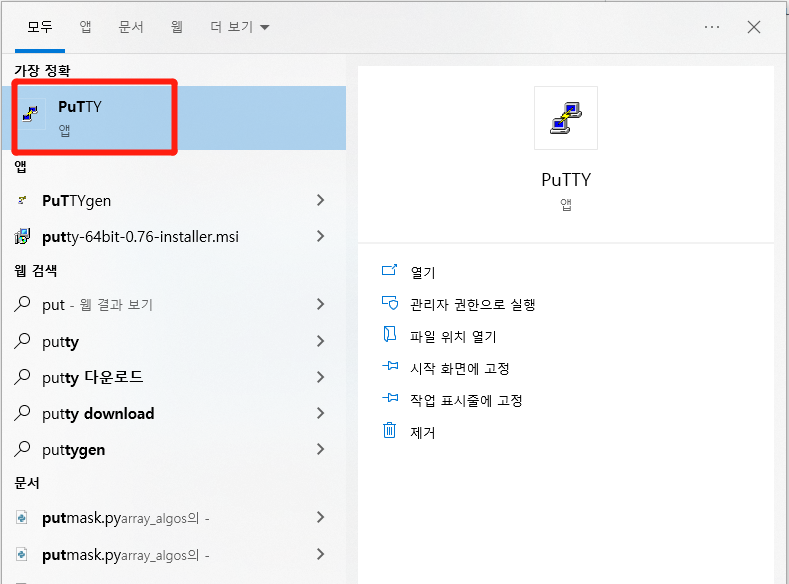Image resolution: width=789 pixels, height=584 pixels.
Task: Open the PuTTY best match result
Action: click(x=174, y=118)
